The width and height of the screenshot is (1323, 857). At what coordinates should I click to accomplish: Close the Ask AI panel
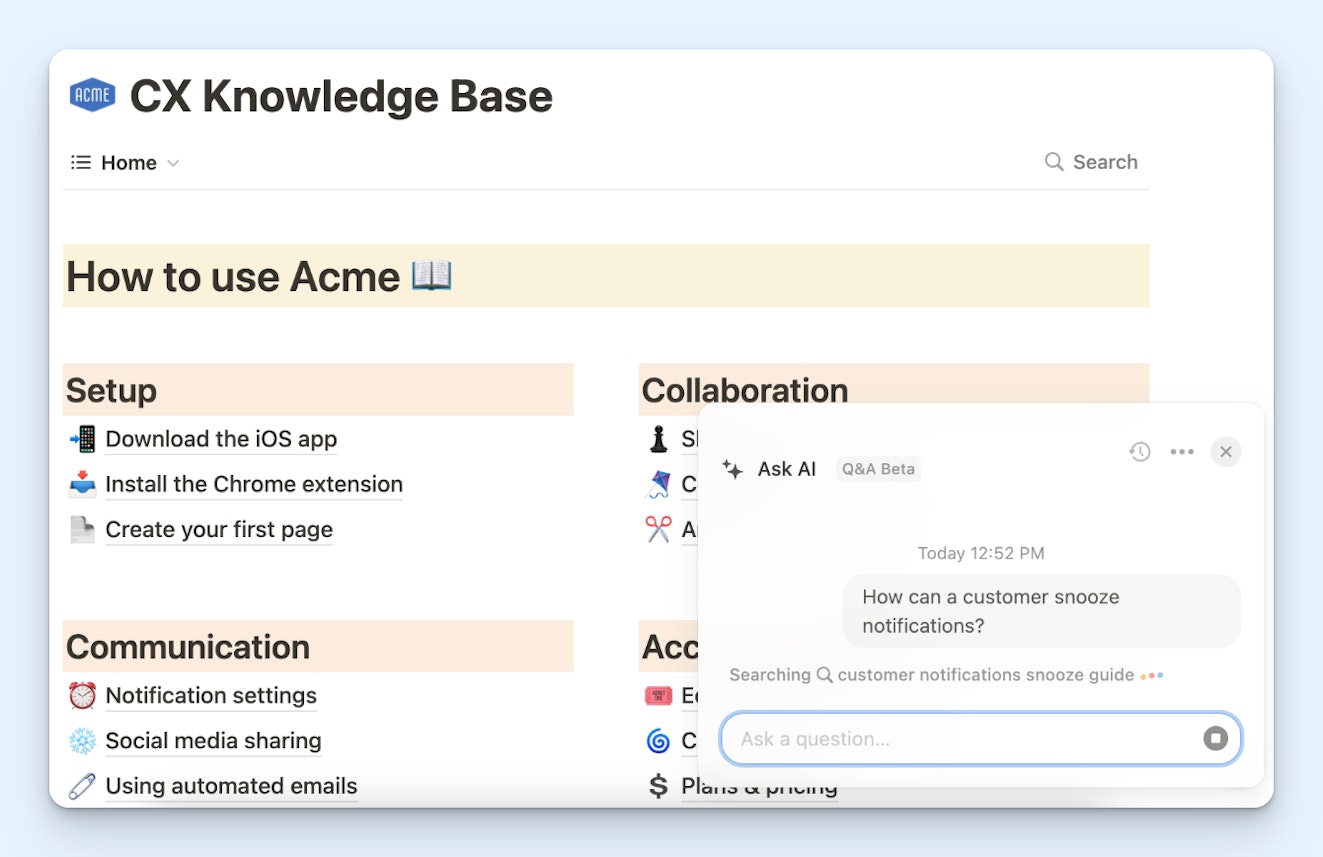(x=1225, y=452)
